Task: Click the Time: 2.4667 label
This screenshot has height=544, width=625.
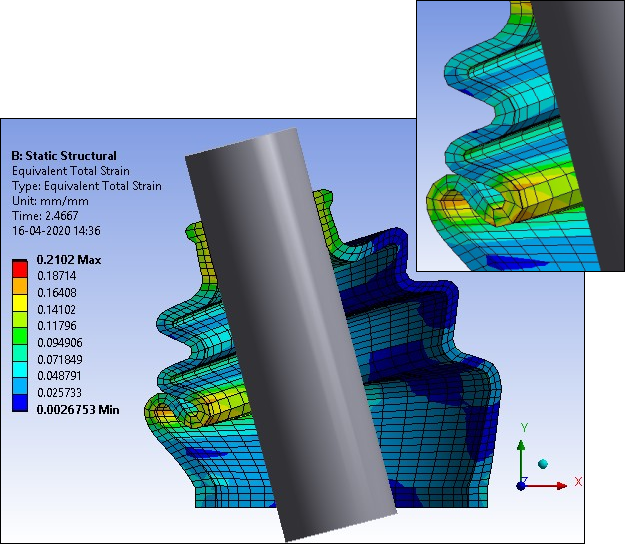Action: click(45, 216)
